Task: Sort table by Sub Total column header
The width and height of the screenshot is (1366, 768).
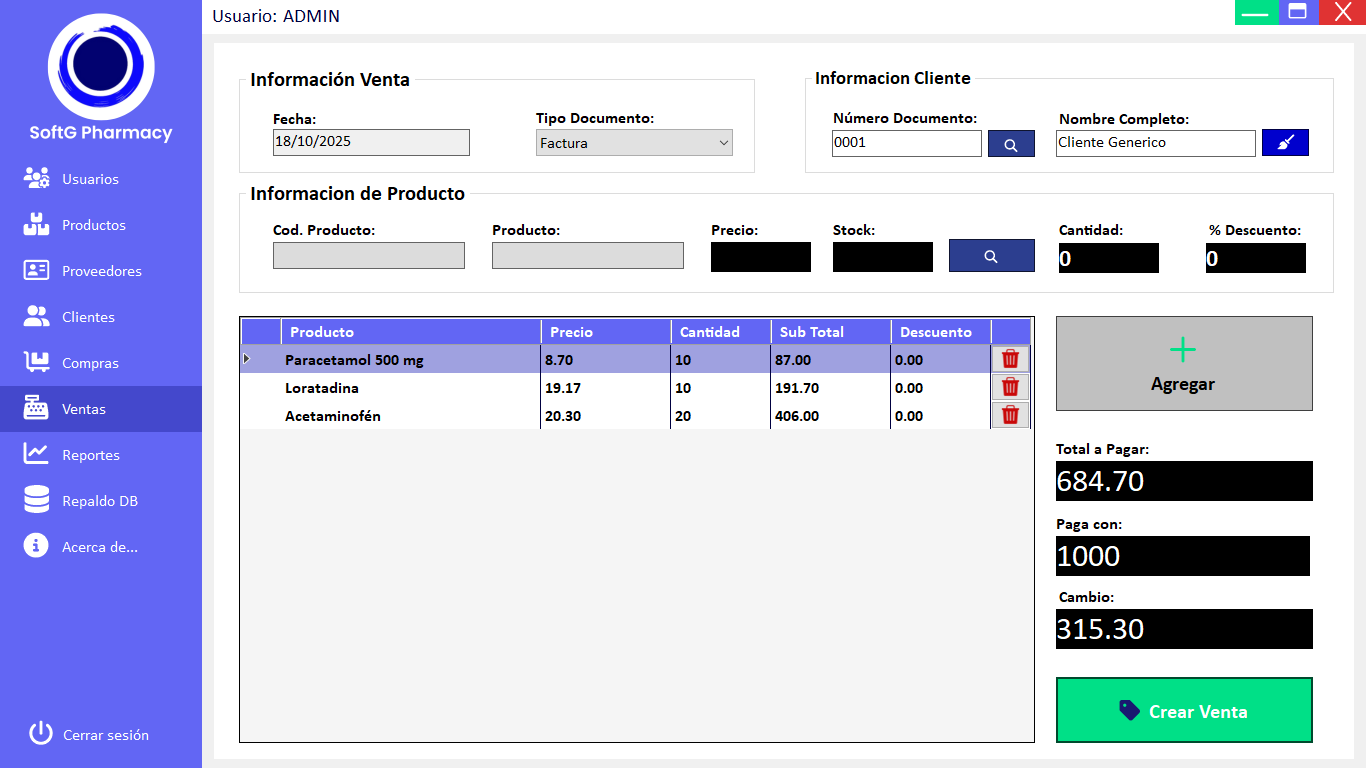Action: pyautogui.click(x=830, y=332)
